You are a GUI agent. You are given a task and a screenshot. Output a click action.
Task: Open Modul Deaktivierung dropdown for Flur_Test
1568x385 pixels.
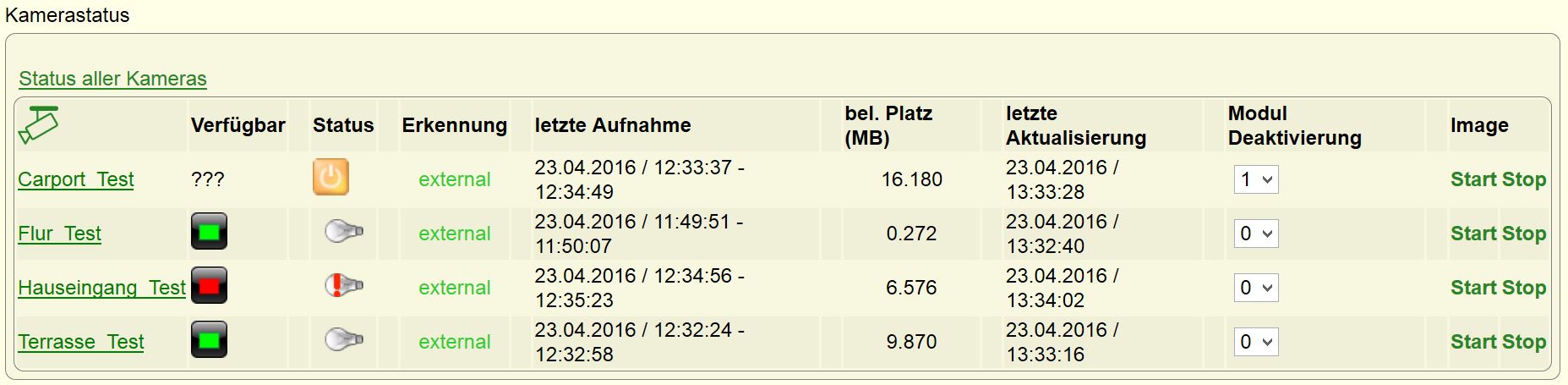tap(1255, 234)
